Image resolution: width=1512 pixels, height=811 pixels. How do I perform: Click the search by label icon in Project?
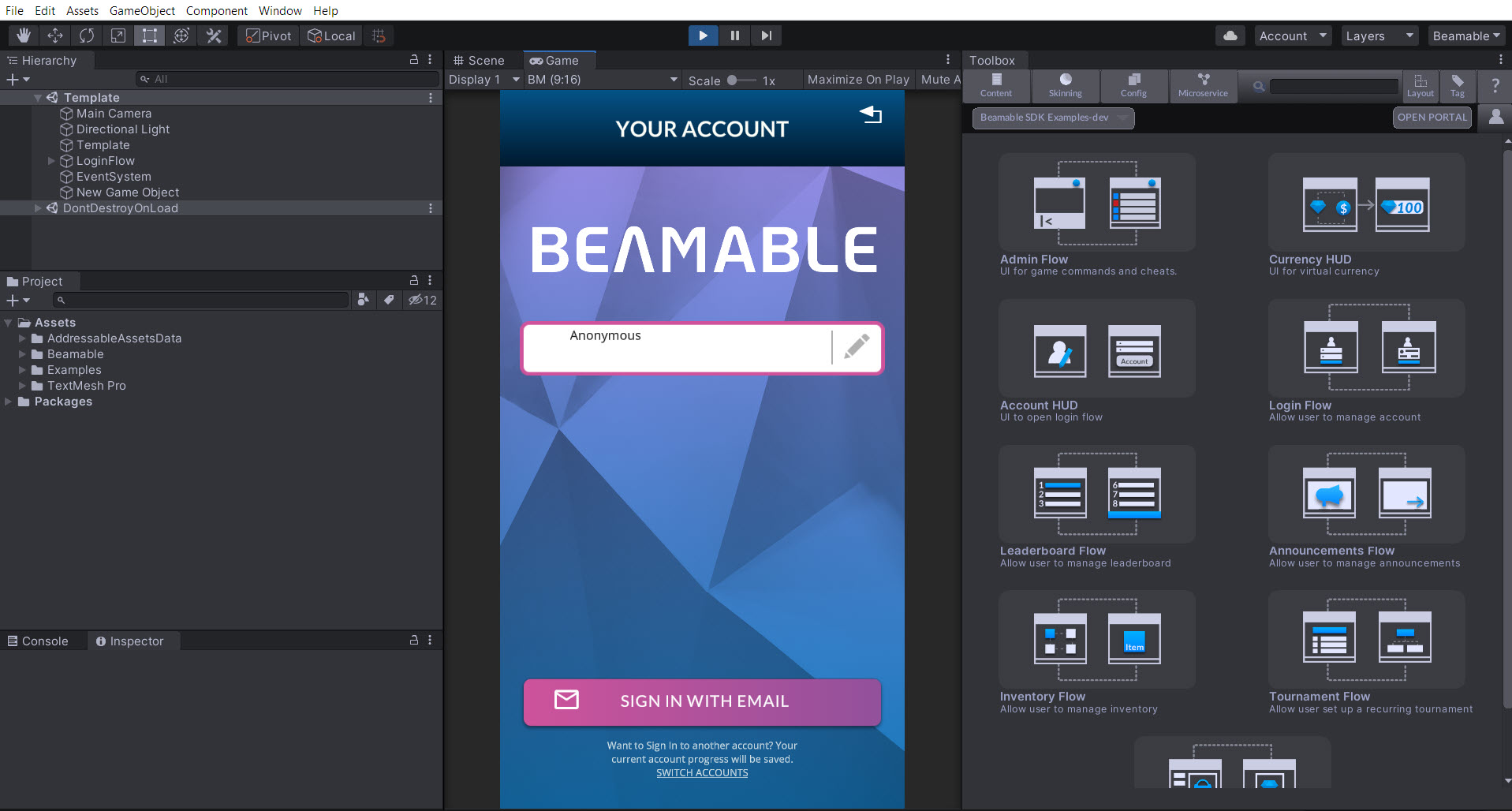click(x=389, y=300)
